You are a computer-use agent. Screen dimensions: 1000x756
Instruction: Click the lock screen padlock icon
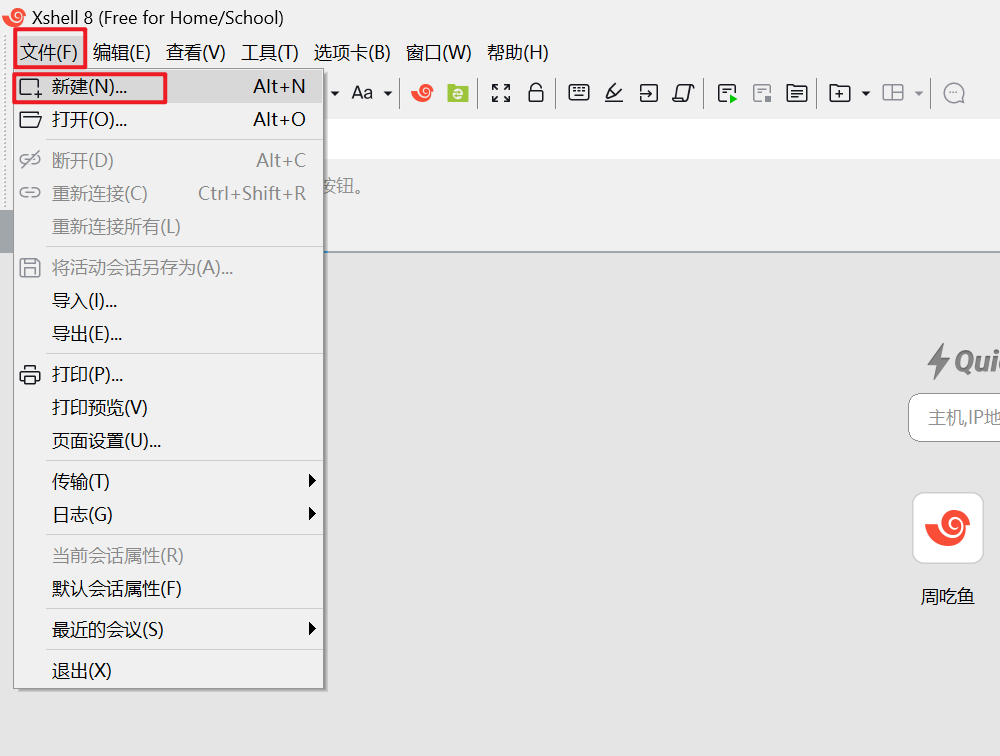pyautogui.click(x=536, y=93)
